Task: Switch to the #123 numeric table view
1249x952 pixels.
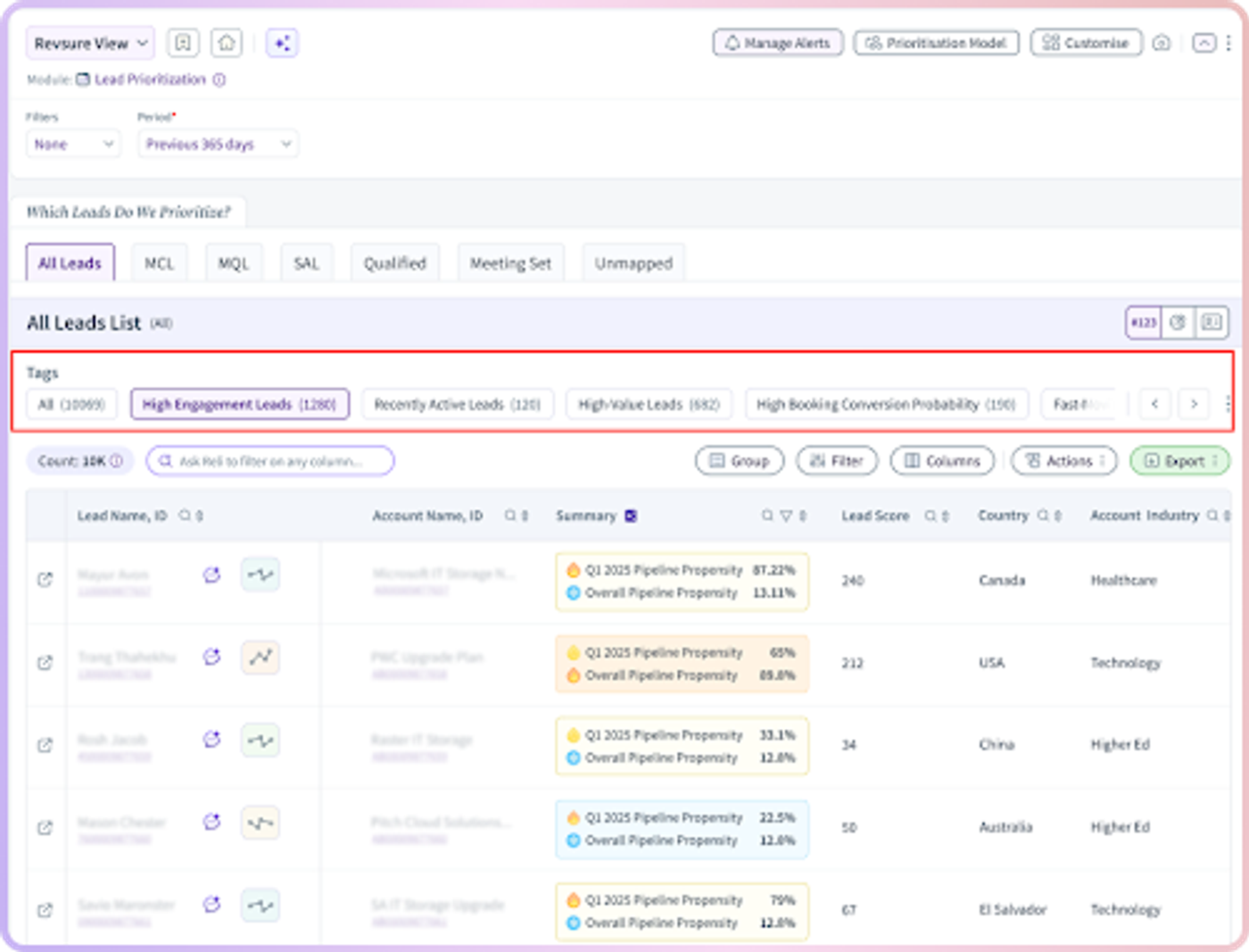Action: (1144, 322)
